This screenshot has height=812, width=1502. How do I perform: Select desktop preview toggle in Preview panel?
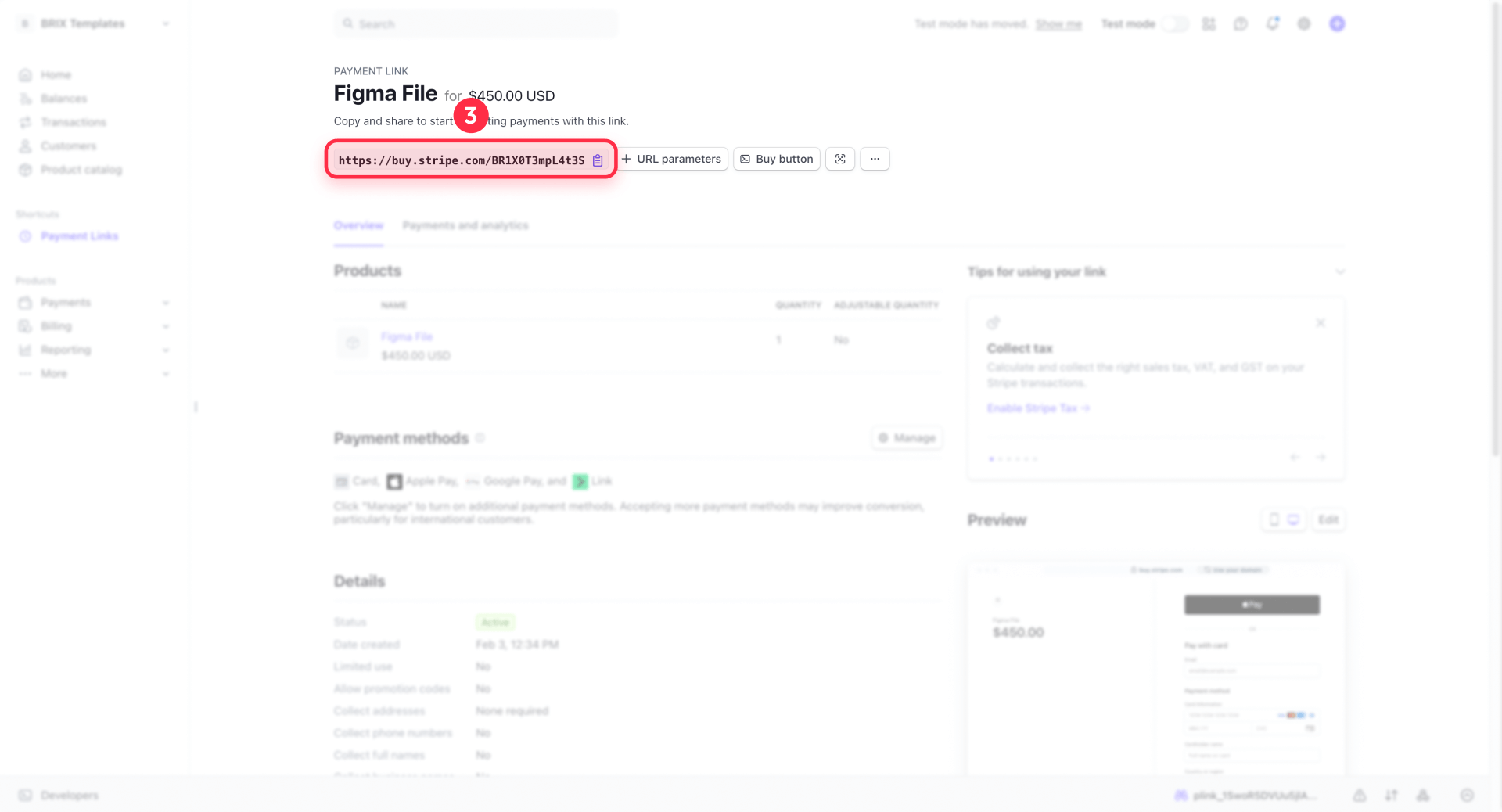pyautogui.click(x=1294, y=519)
